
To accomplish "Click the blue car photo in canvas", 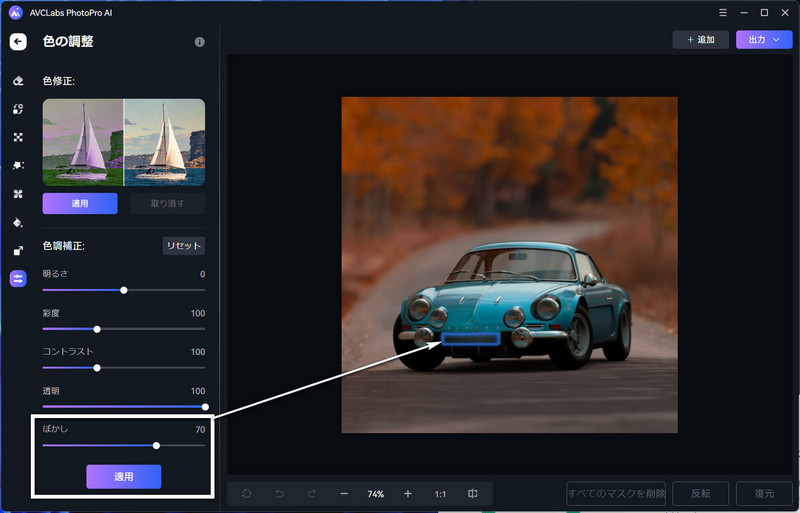I will pos(510,265).
